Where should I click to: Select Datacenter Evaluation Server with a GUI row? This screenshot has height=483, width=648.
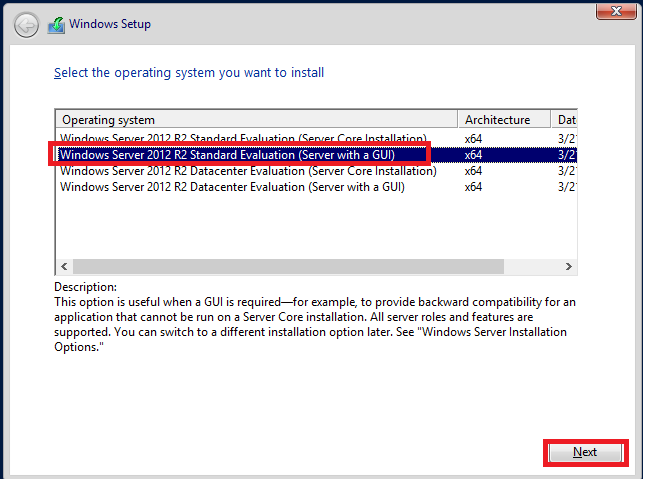[316, 187]
